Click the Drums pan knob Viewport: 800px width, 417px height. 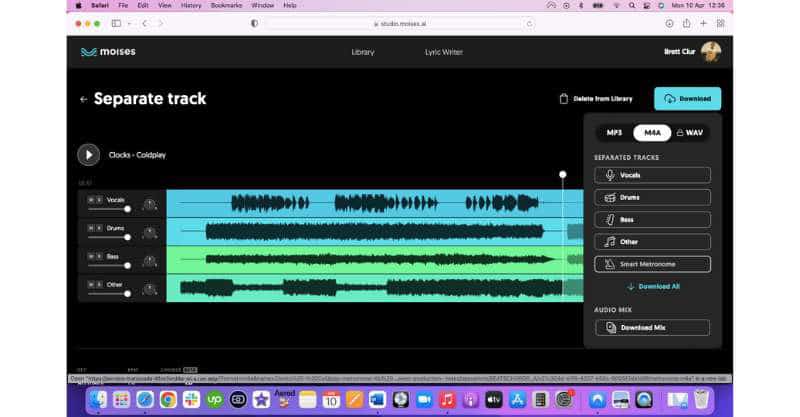149,233
